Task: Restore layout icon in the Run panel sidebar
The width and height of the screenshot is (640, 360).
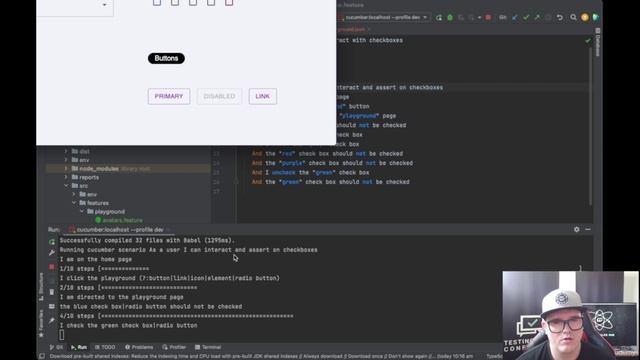Action: point(52,307)
